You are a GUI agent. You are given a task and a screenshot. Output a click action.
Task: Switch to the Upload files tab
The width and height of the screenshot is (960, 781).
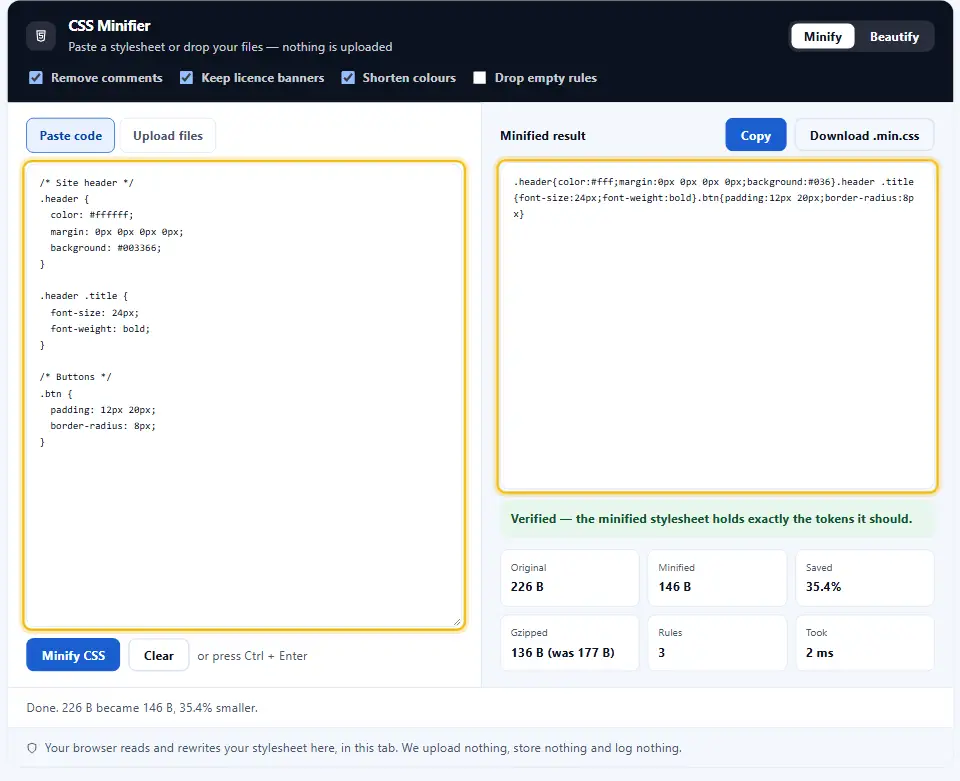coord(168,135)
